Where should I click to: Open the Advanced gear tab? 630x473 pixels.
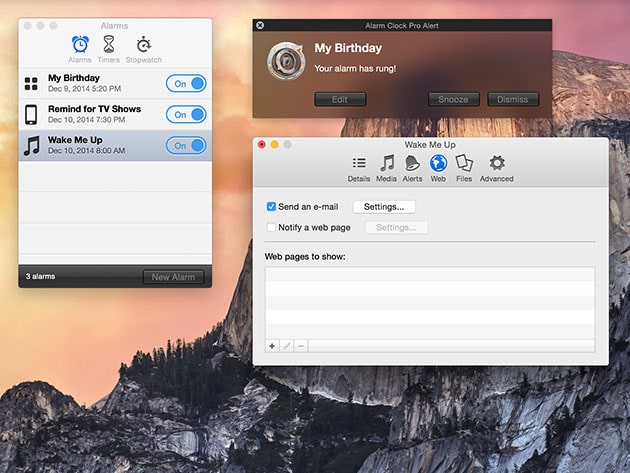(x=497, y=169)
